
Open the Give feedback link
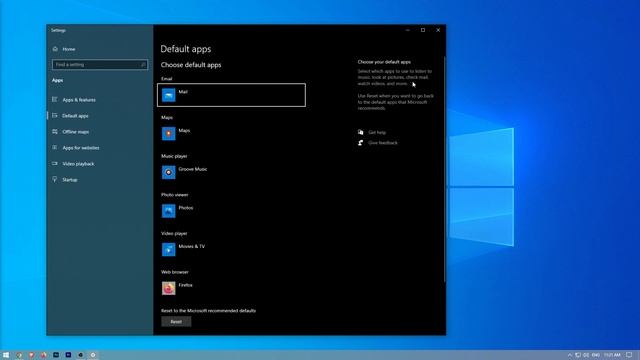382,143
